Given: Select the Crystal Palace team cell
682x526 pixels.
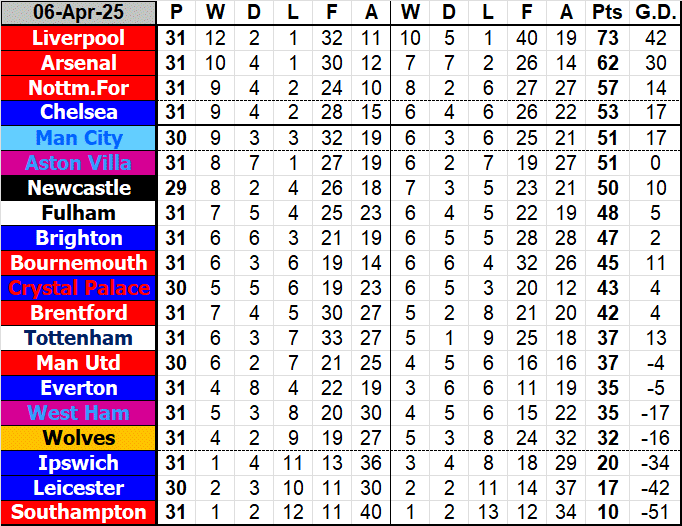Looking at the screenshot, I should tap(79, 288).
